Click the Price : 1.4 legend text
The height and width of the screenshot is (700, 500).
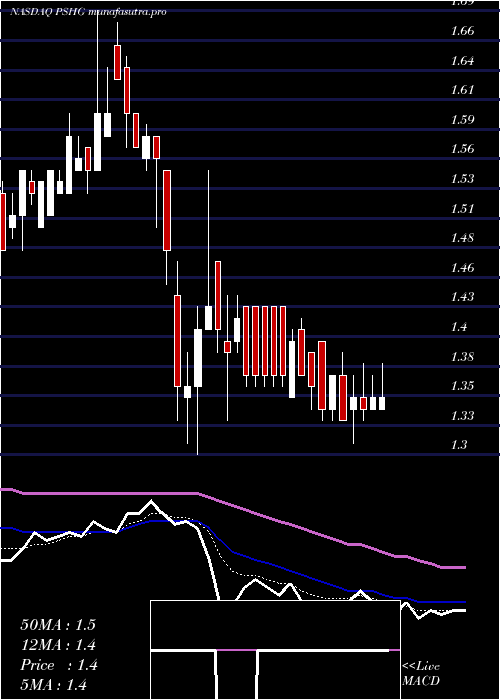[59, 665]
